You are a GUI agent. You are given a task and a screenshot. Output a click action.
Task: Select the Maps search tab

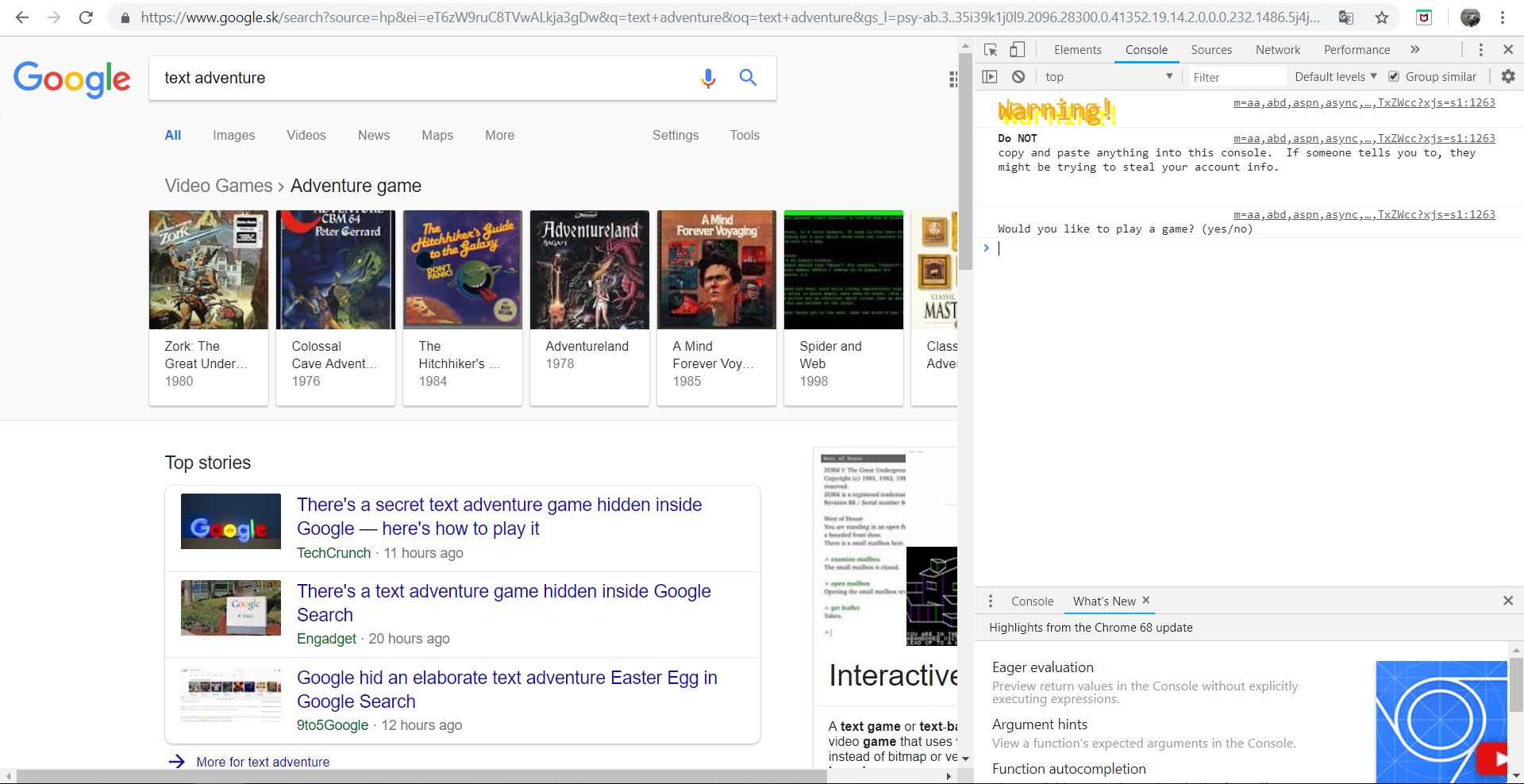point(437,135)
